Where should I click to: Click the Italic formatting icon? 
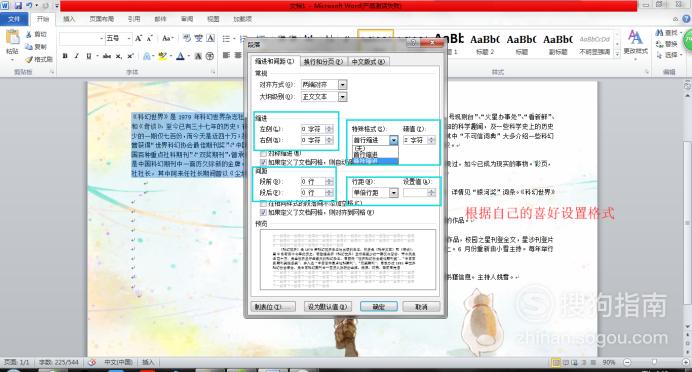tap(77, 56)
